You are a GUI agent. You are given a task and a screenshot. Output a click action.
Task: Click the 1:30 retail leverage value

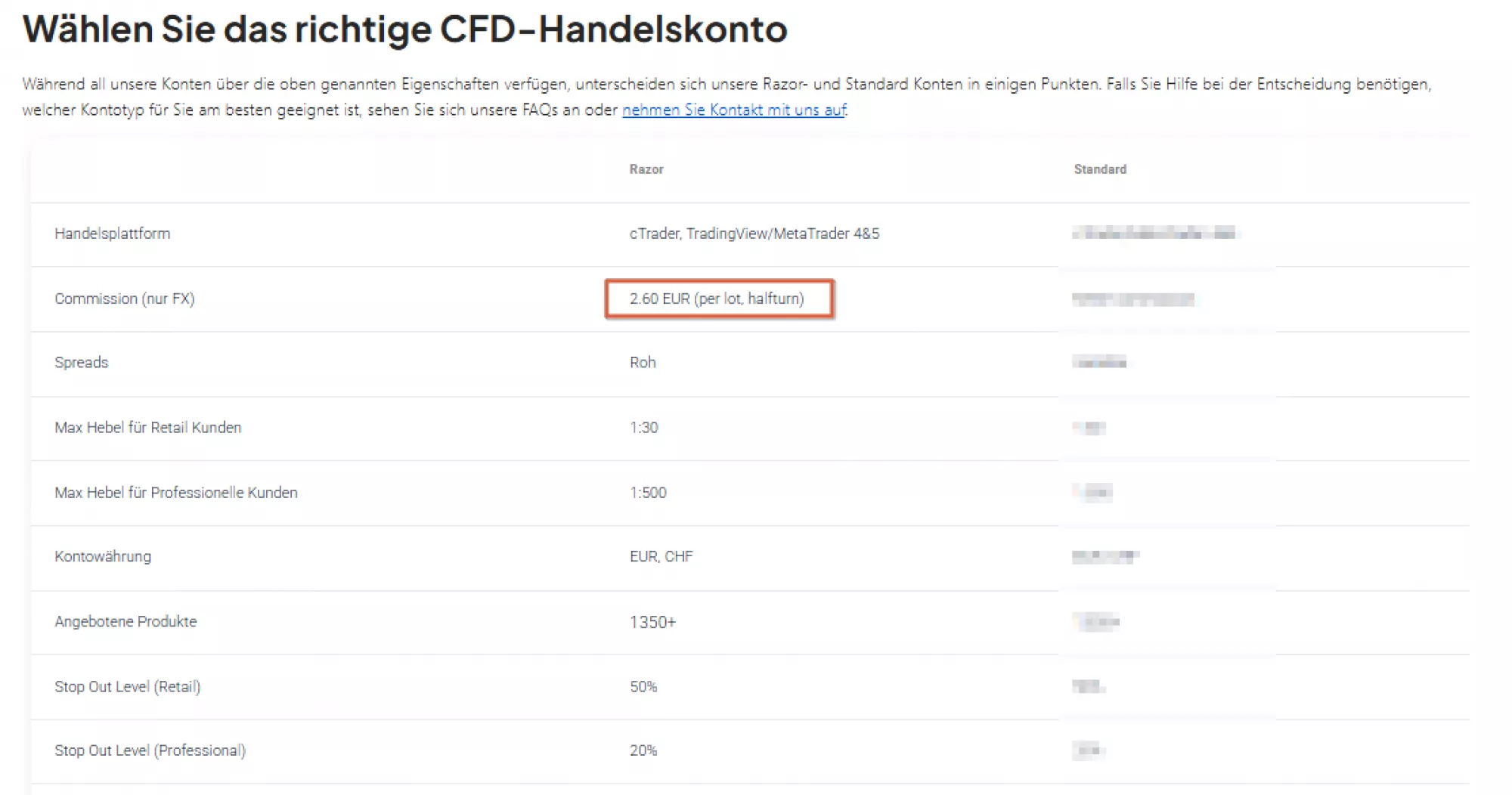click(x=643, y=428)
